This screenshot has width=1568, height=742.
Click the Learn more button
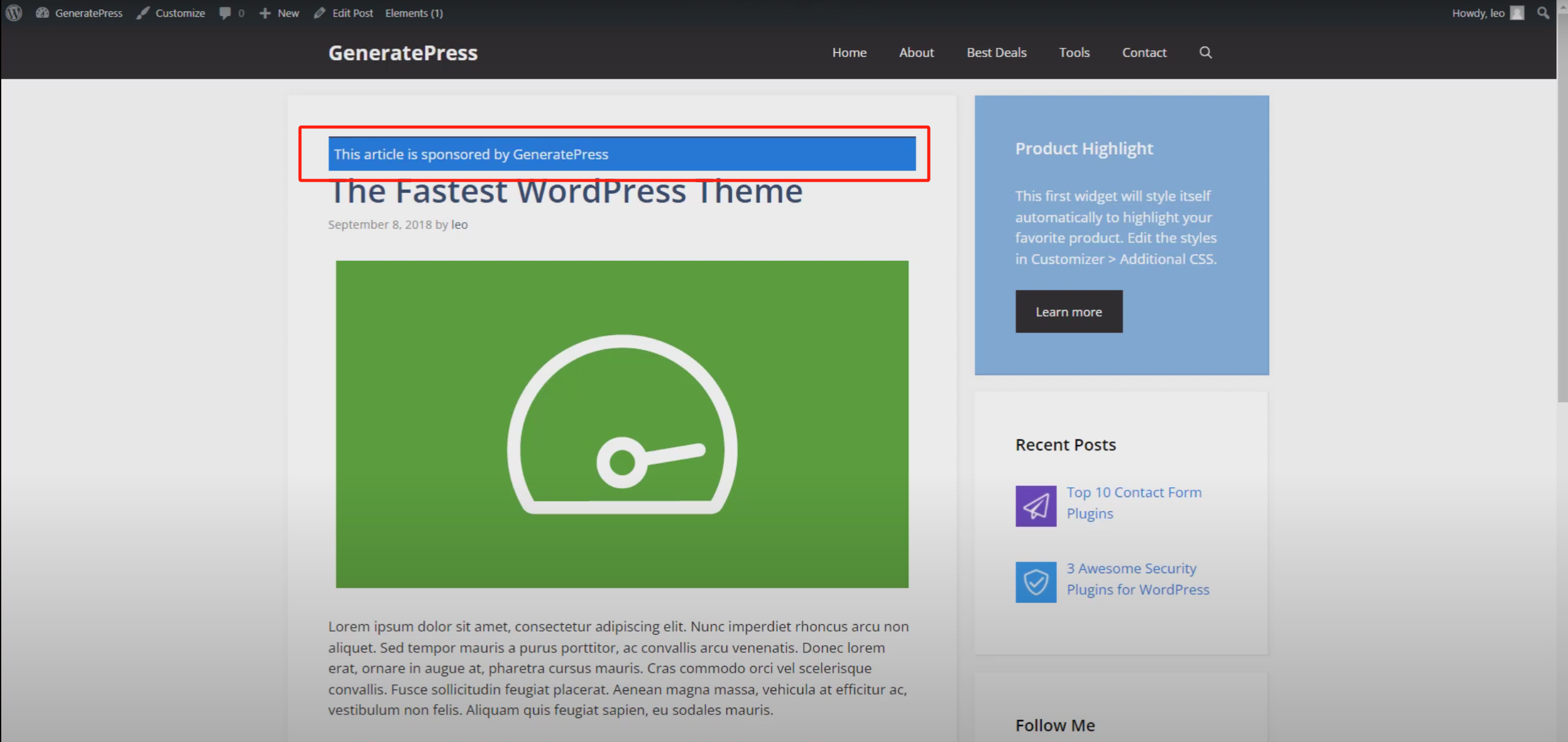click(x=1068, y=312)
